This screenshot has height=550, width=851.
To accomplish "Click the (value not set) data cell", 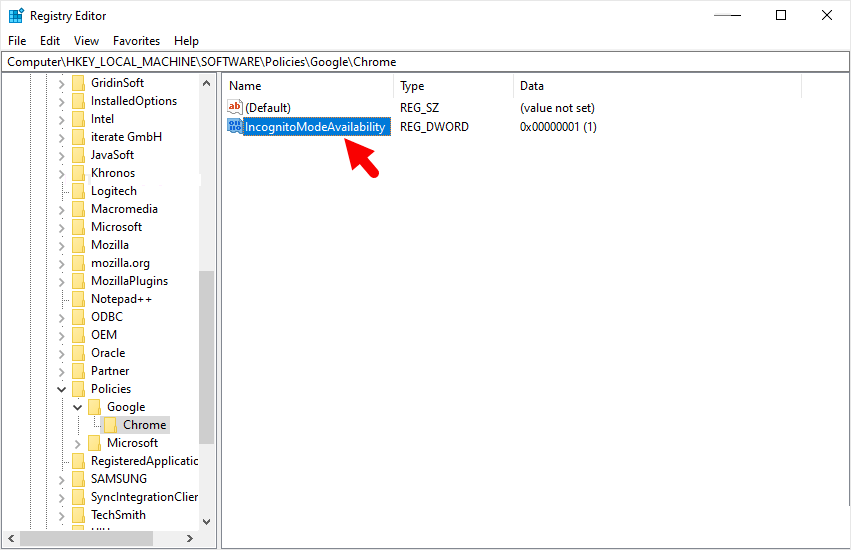I will [x=557, y=108].
